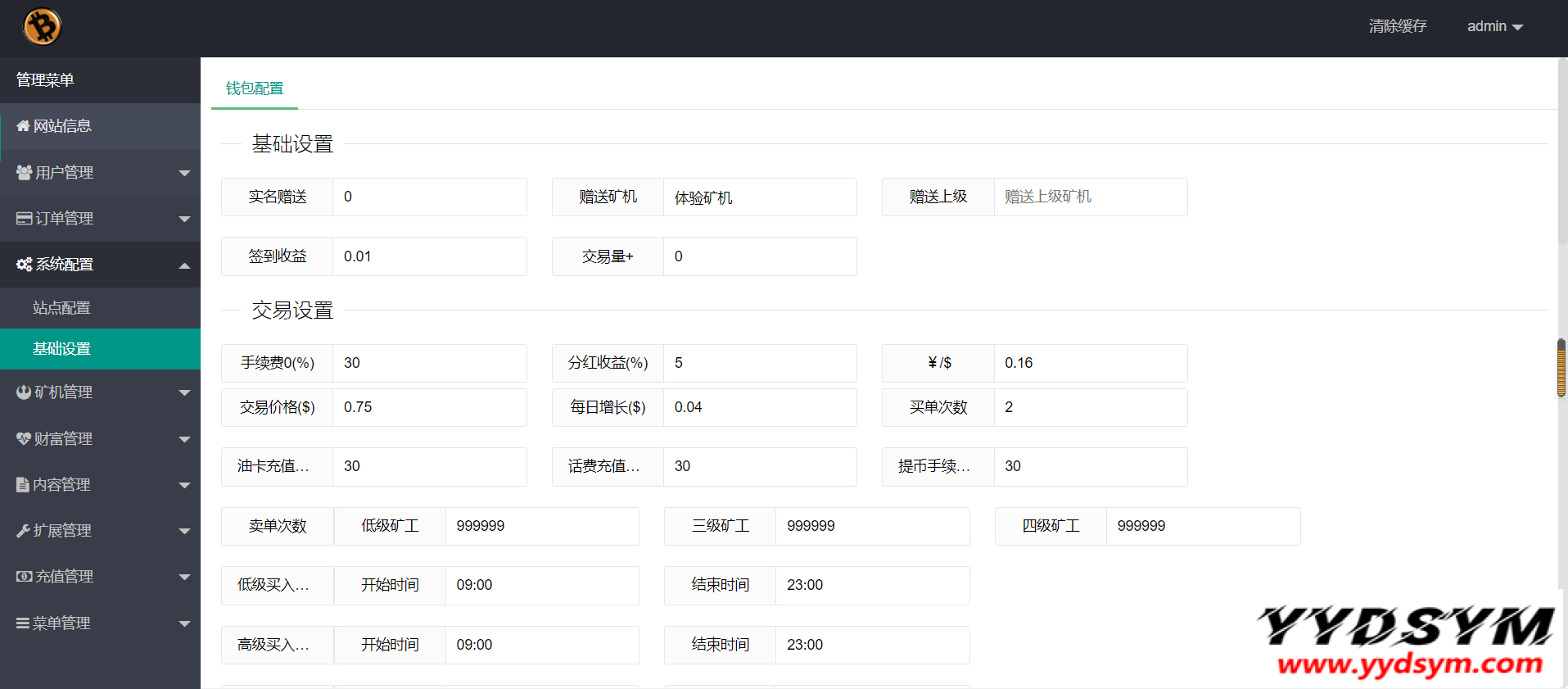Click the 赠送上级矿机 input field
Image resolution: width=1568 pixels, height=689 pixels.
point(1090,197)
